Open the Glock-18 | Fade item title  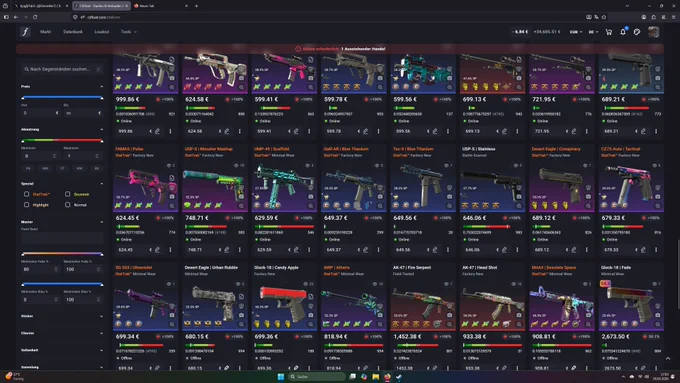[x=616, y=268]
